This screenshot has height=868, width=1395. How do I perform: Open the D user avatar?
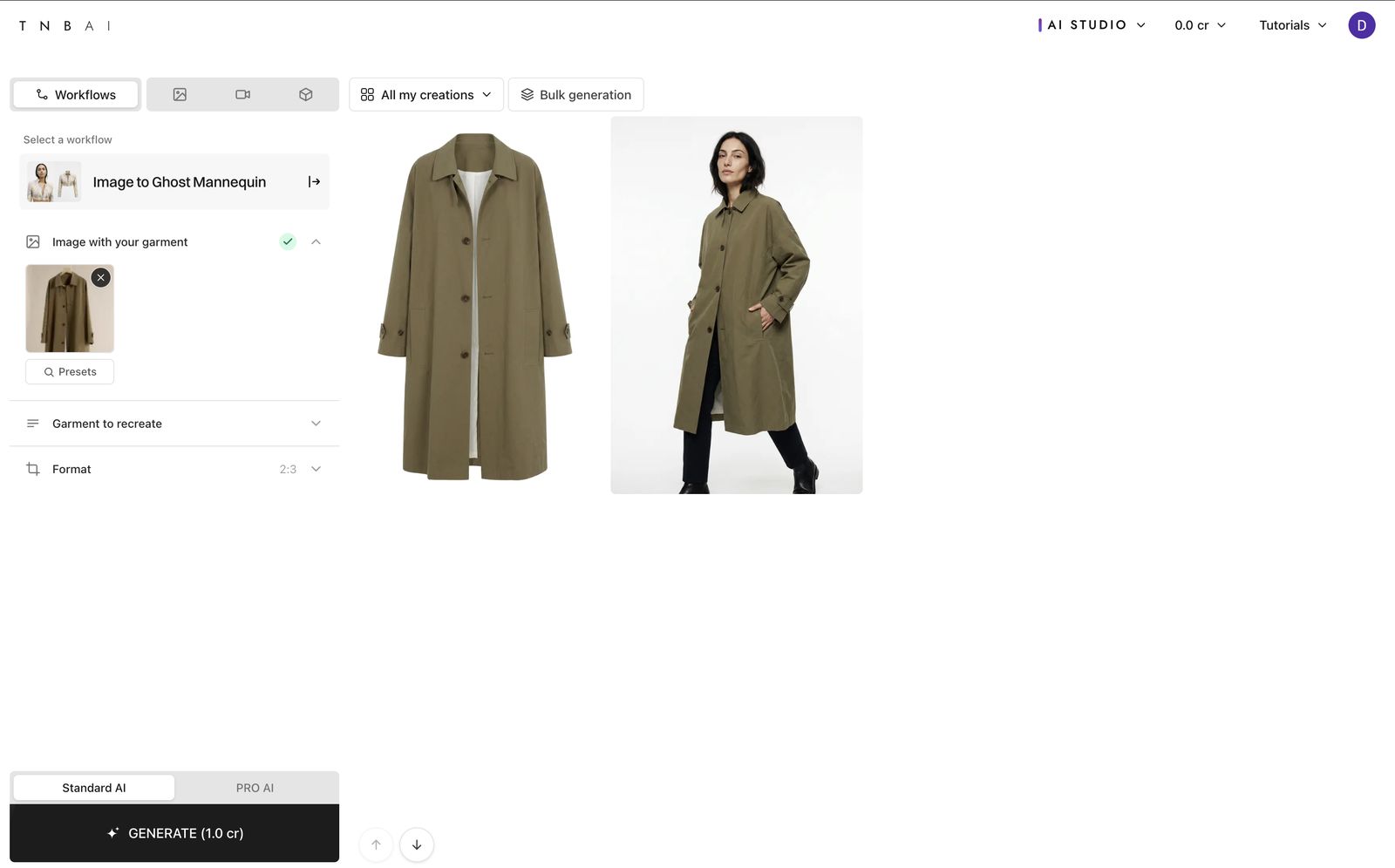coord(1361,25)
